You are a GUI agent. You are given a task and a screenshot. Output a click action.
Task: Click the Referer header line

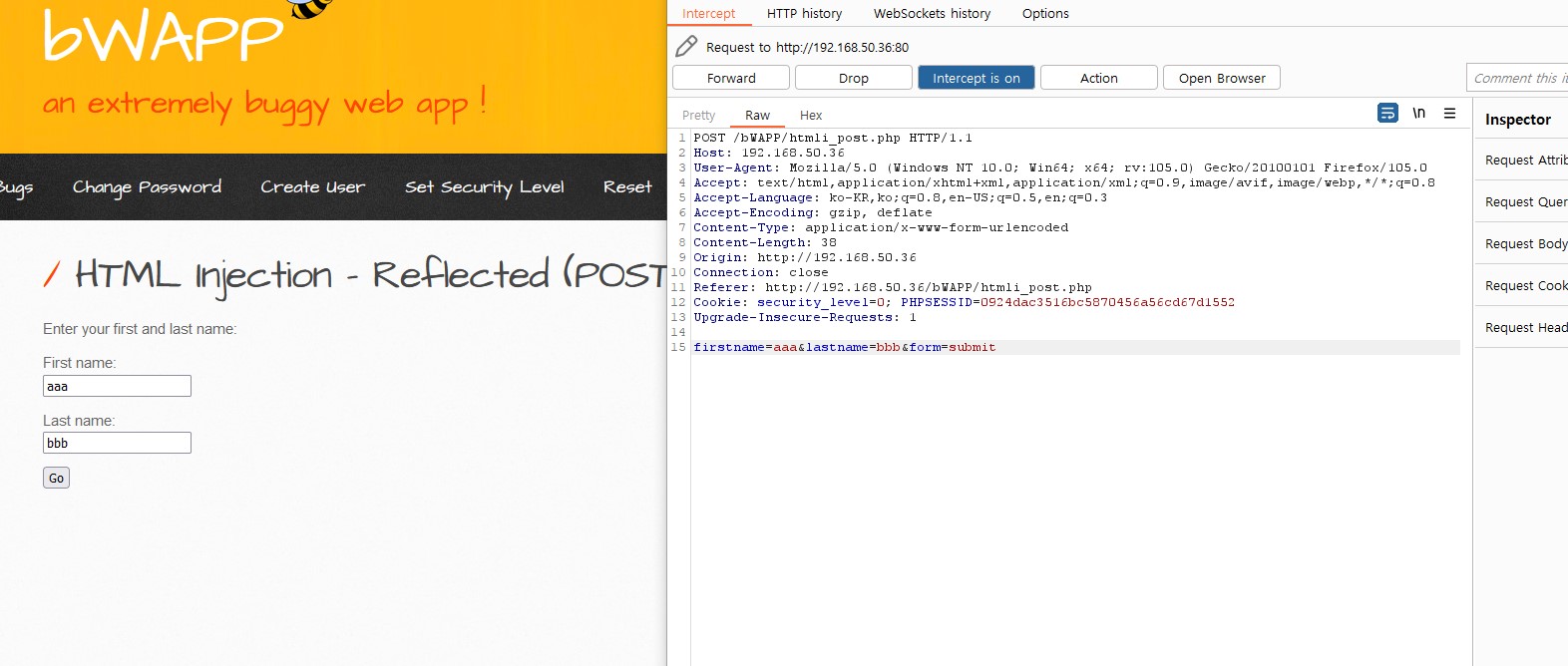coord(892,287)
